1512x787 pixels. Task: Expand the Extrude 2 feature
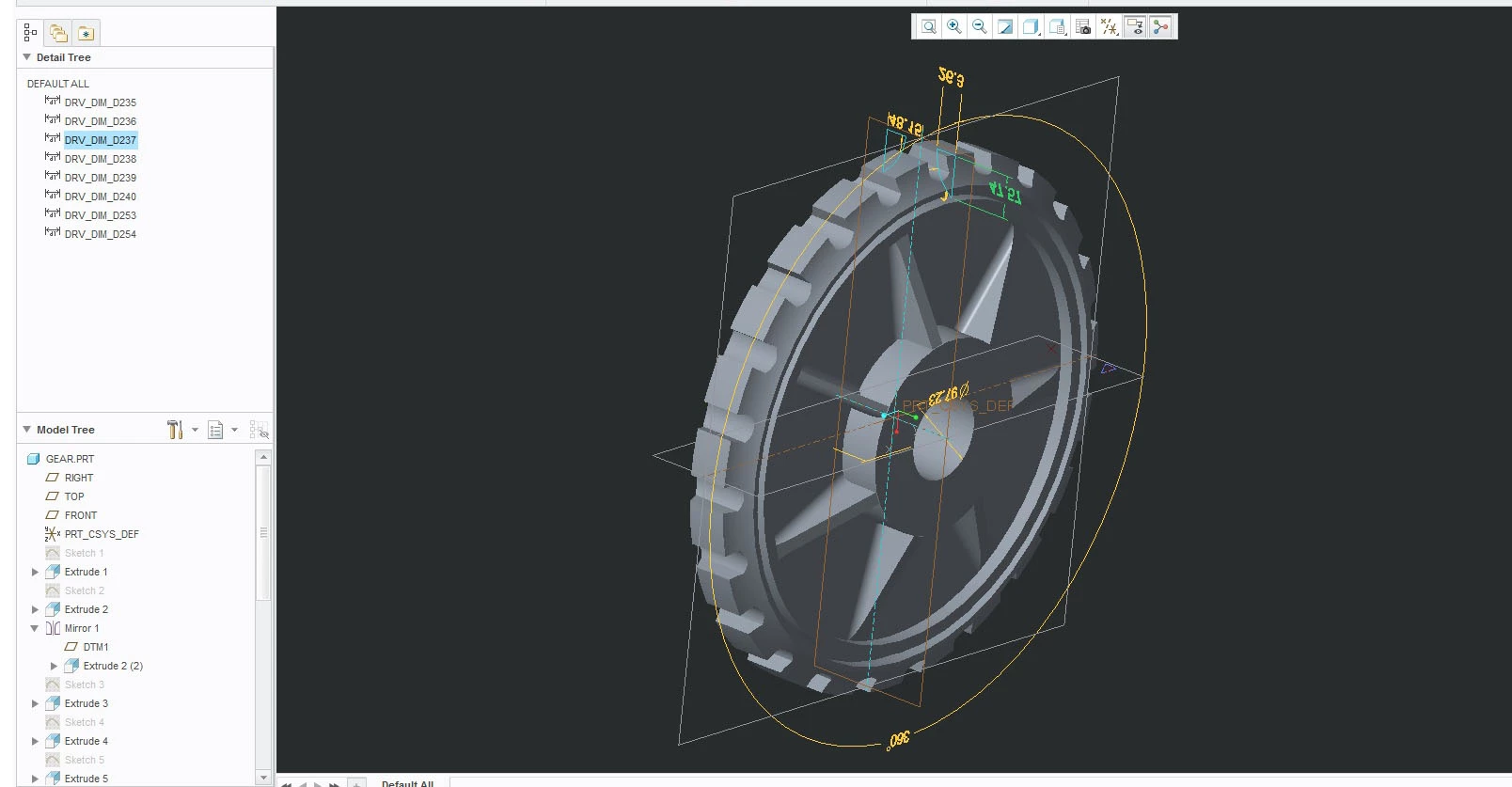pos(35,609)
